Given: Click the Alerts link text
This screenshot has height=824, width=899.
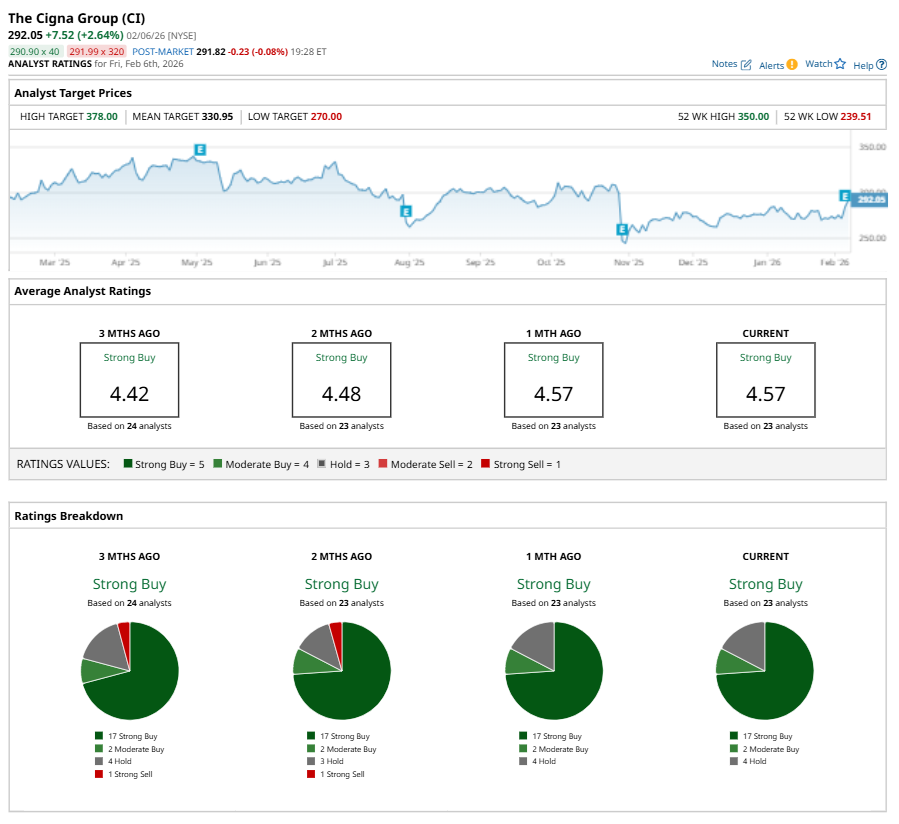Looking at the screenshot, I should point(771,65).
